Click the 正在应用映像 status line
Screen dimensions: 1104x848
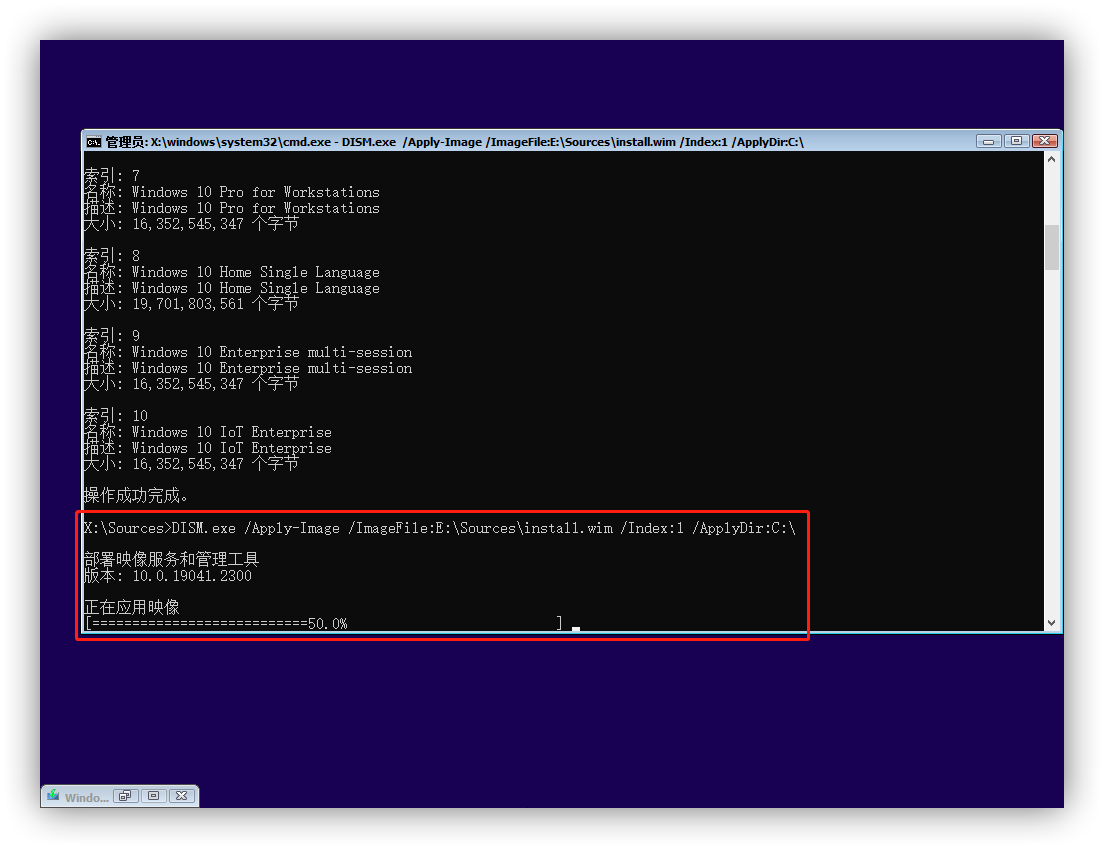tap(132, 607)
